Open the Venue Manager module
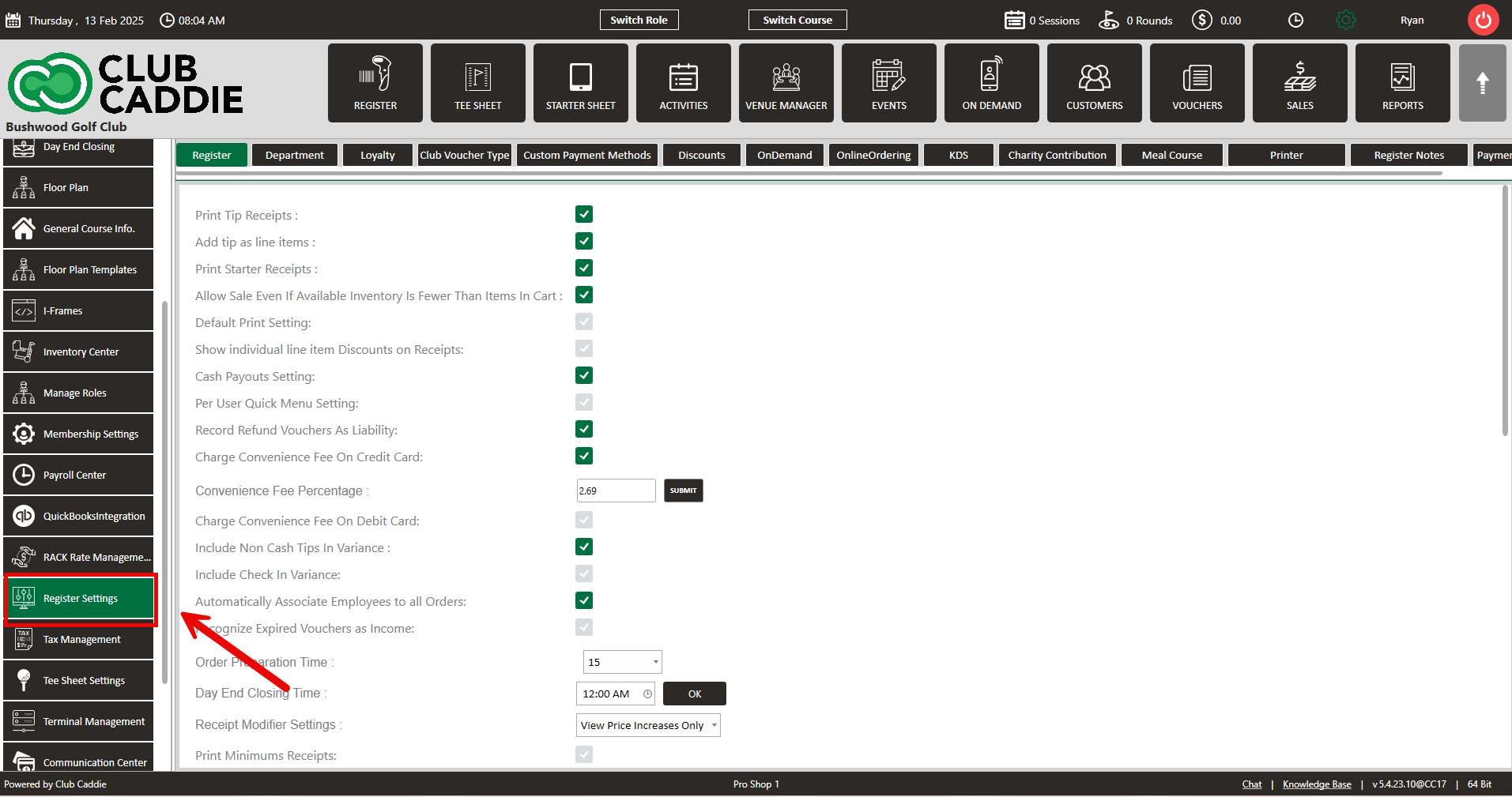The image size is (1512, 797). tap(786, 83)
